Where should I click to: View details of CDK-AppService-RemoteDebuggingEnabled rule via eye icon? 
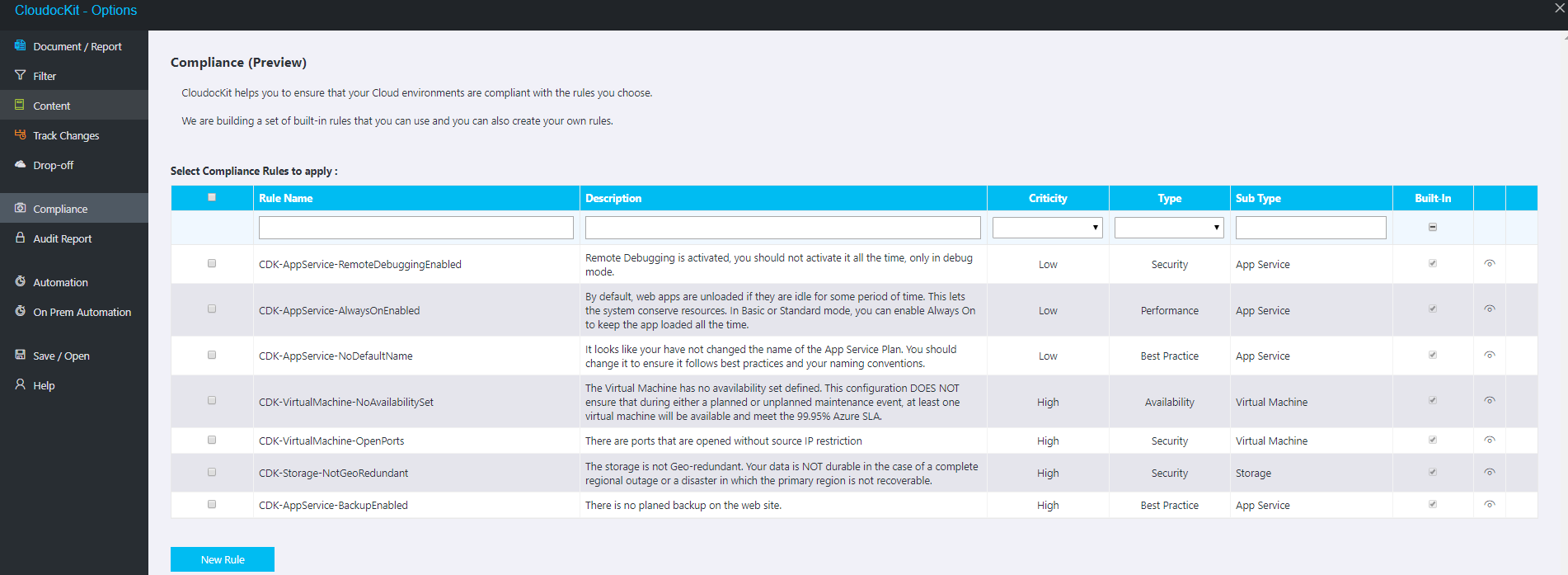point(1490,264)
